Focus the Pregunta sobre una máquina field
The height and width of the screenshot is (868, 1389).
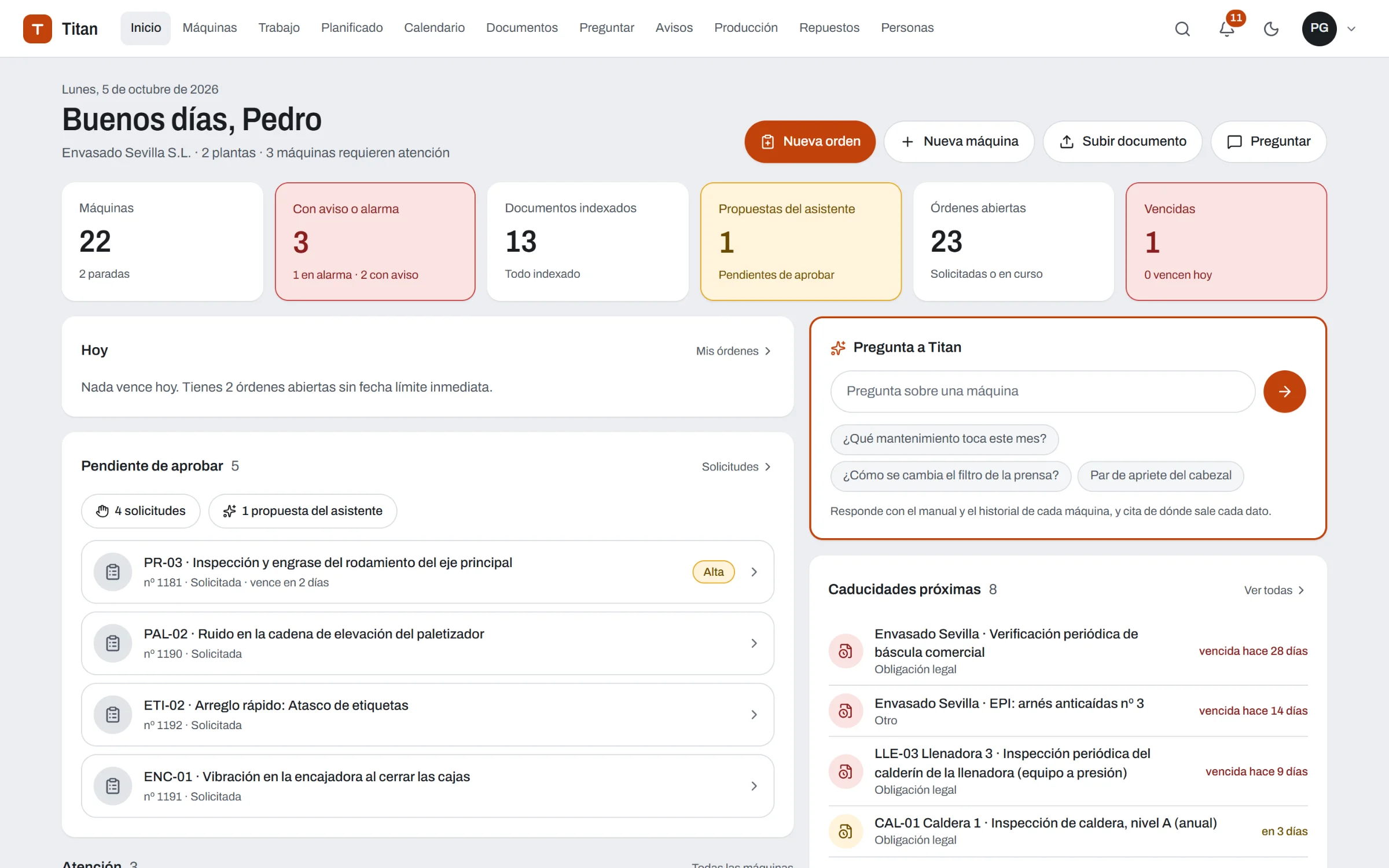1042,391
